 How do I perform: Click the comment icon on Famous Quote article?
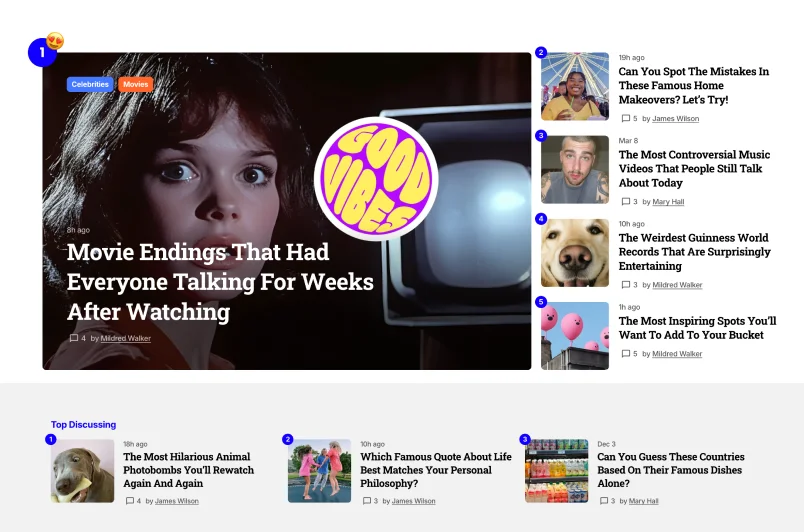click(x=367, y=501)
